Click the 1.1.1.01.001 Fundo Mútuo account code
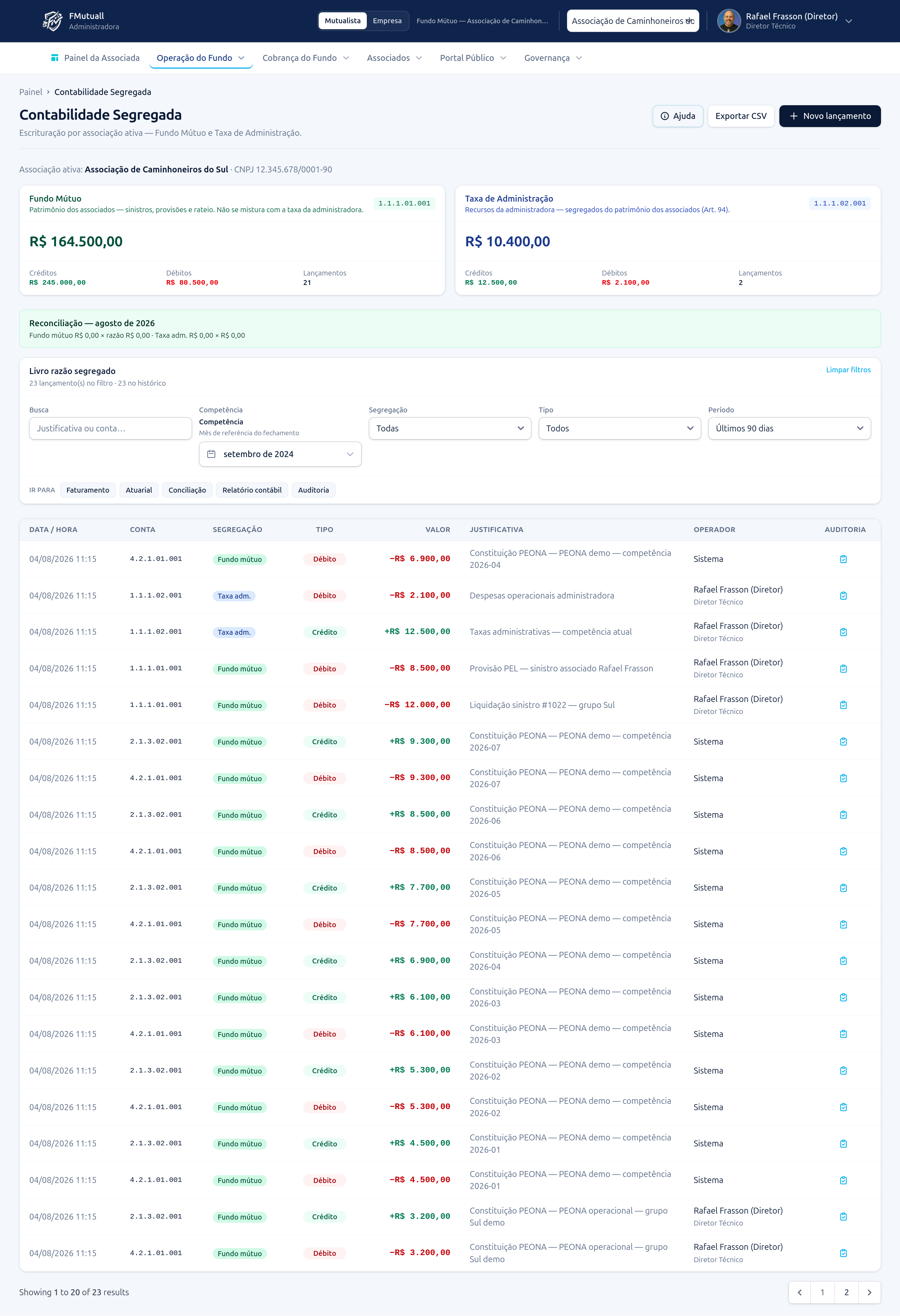Image resolution: width=900 pixels, height=1316 pixels. [x=404, y=203]
